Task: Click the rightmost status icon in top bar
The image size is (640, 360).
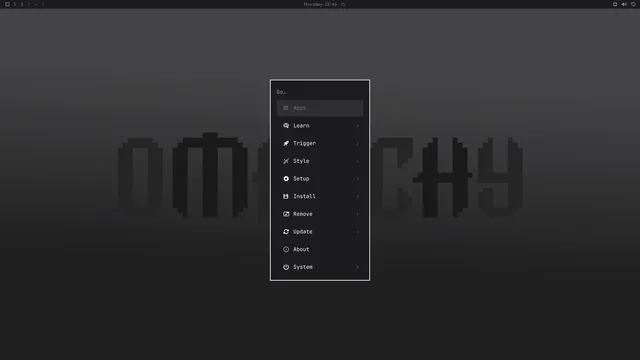Action: tap(633, 4)
